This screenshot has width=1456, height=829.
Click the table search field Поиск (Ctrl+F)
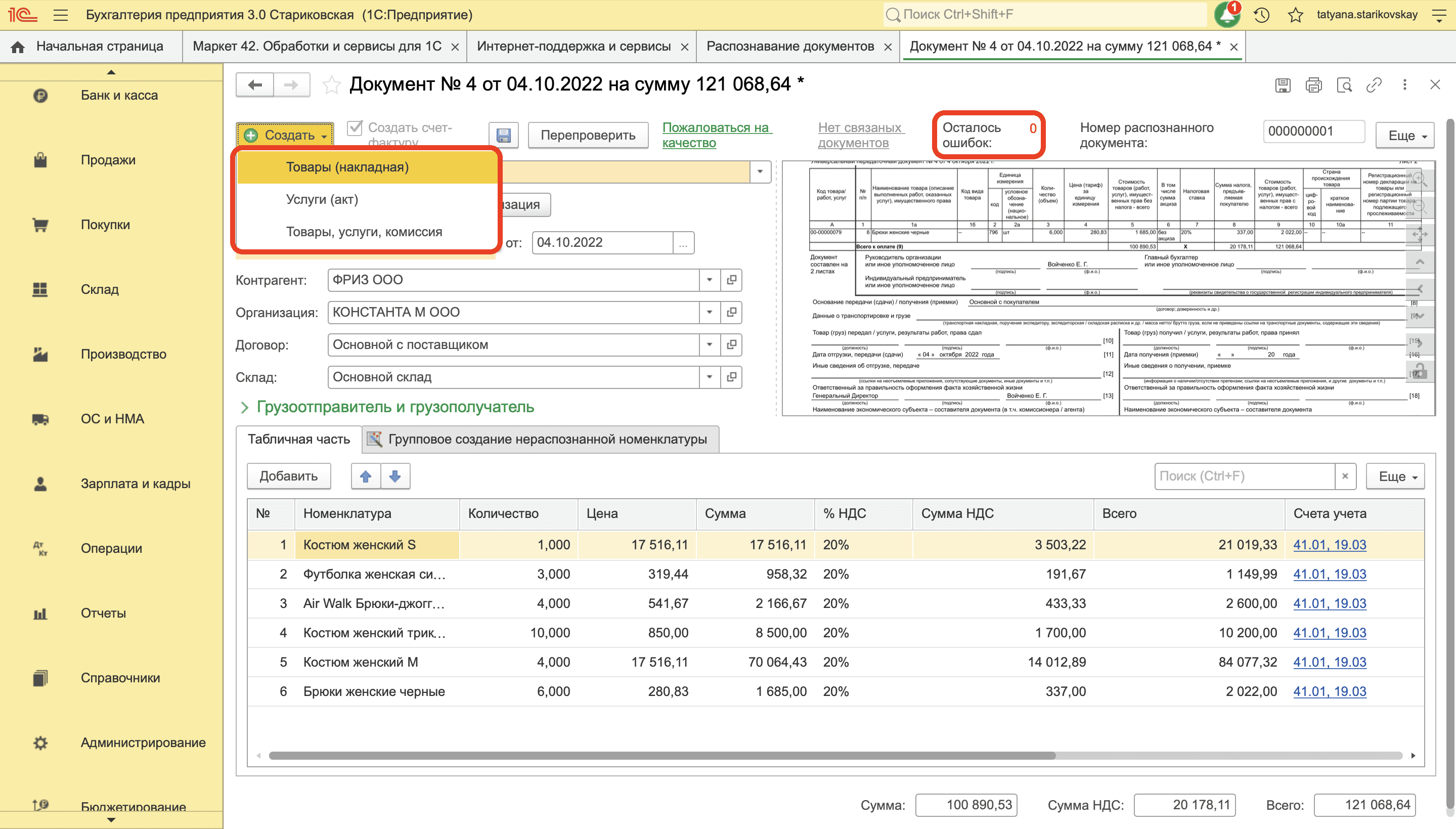[1244, 476]
